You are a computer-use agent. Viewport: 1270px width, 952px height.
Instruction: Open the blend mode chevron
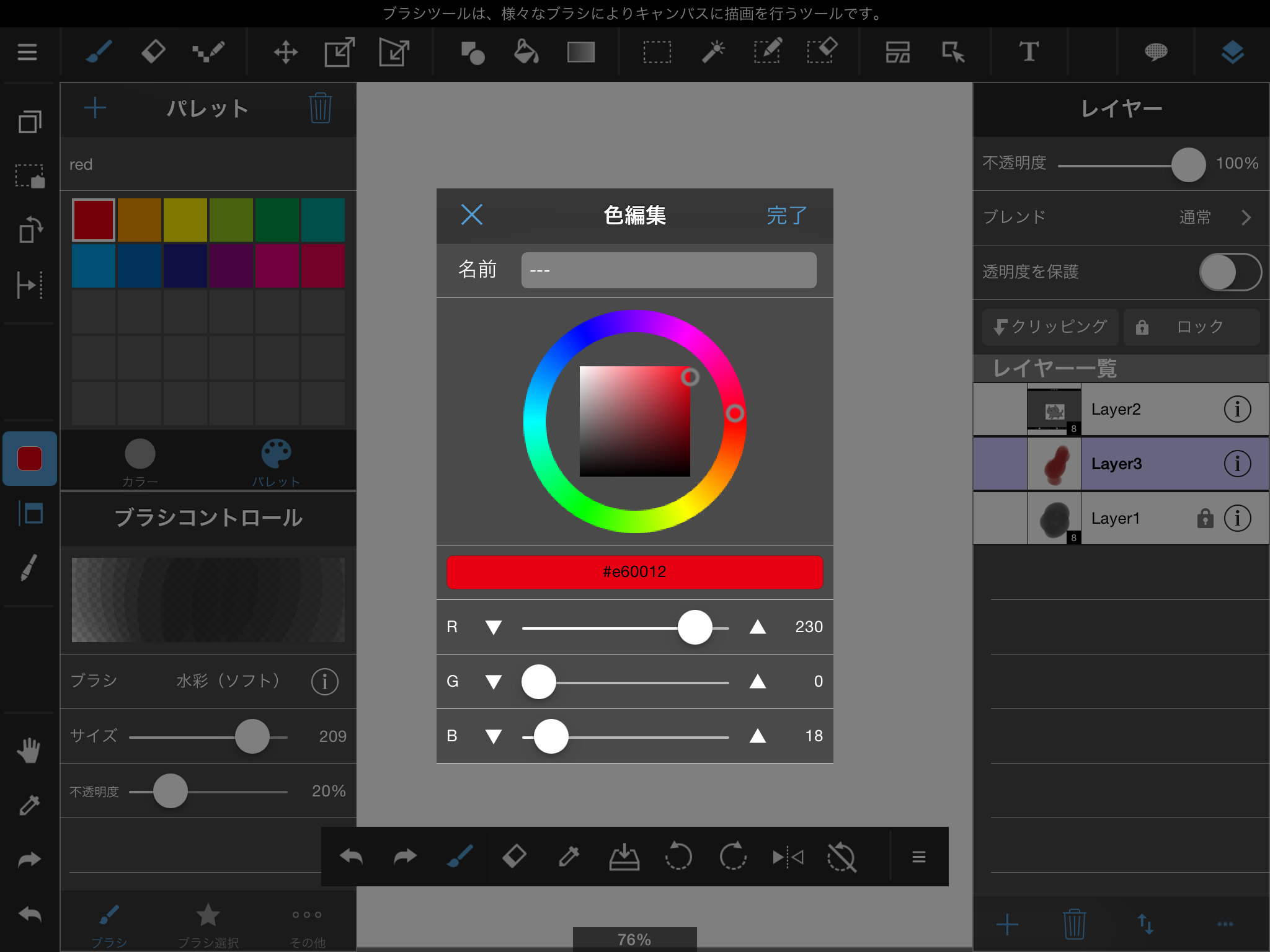coord(1246,218)
